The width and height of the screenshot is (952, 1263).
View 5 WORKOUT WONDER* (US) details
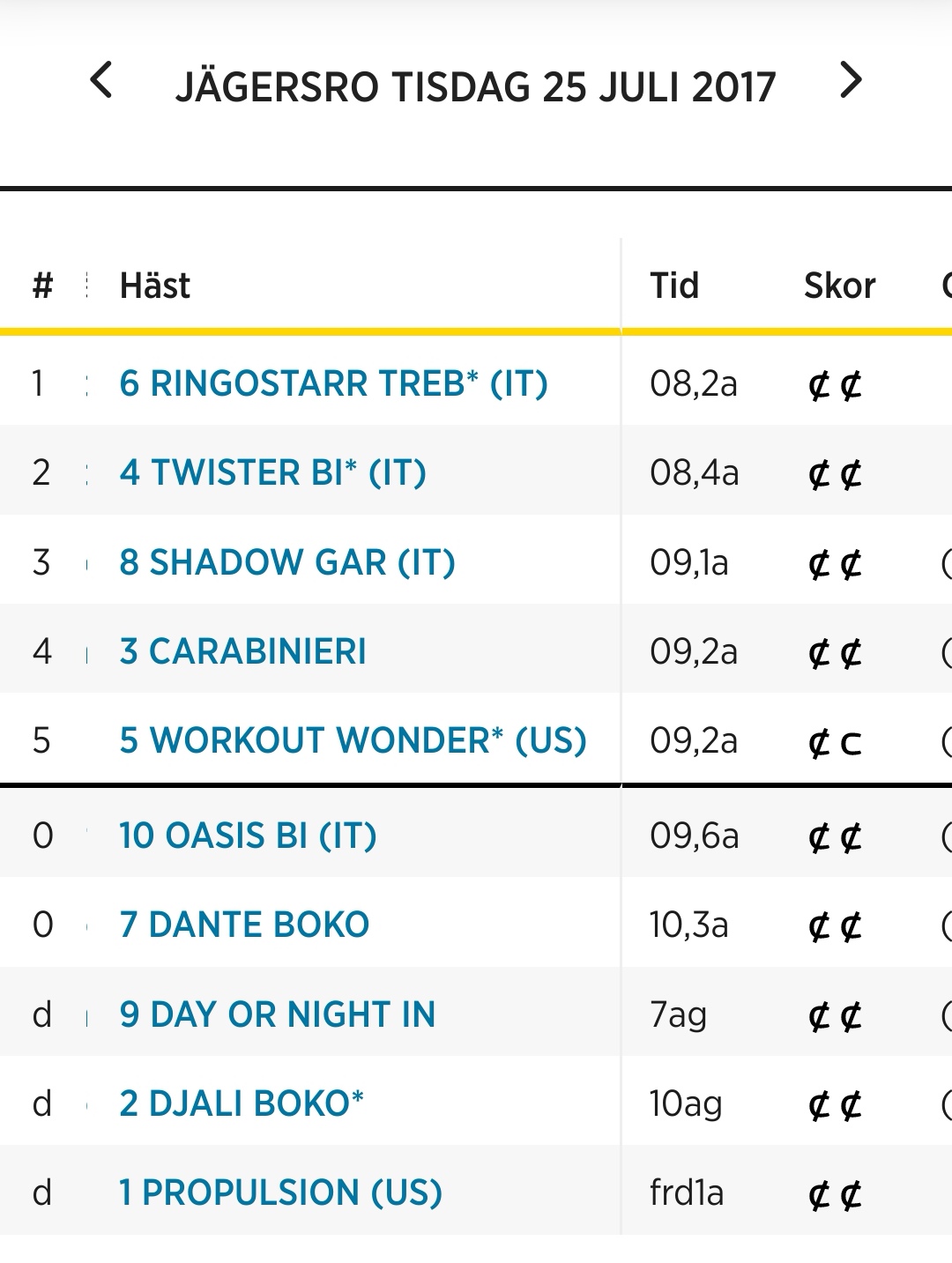coord(353,740)
